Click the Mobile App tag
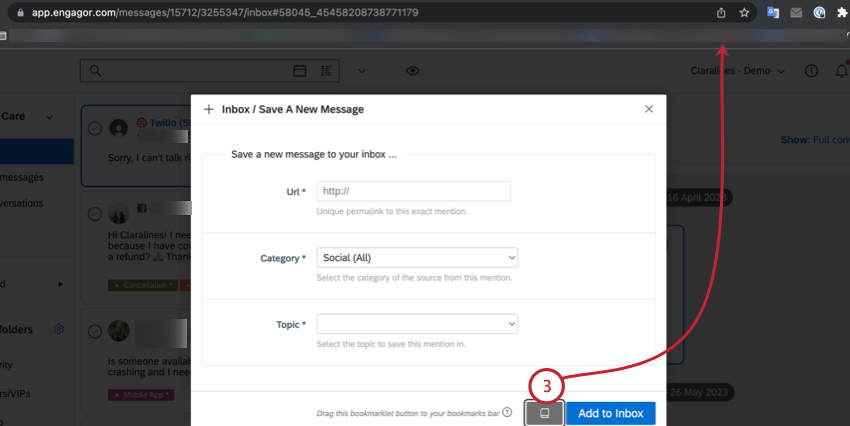The height and width of the screenshot is (426, 850). click(x=141, y=395)
